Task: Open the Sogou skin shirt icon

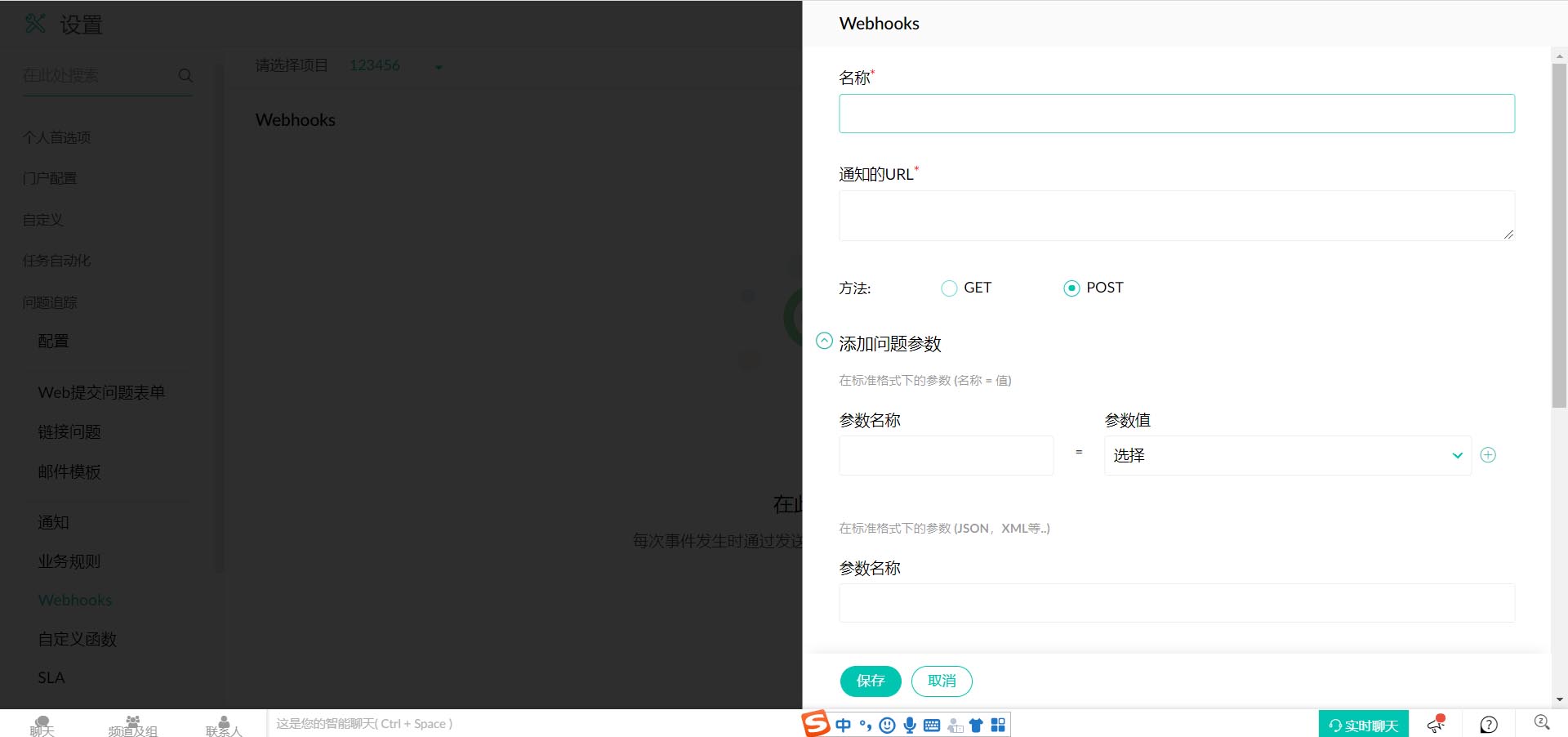Action: 976,725
